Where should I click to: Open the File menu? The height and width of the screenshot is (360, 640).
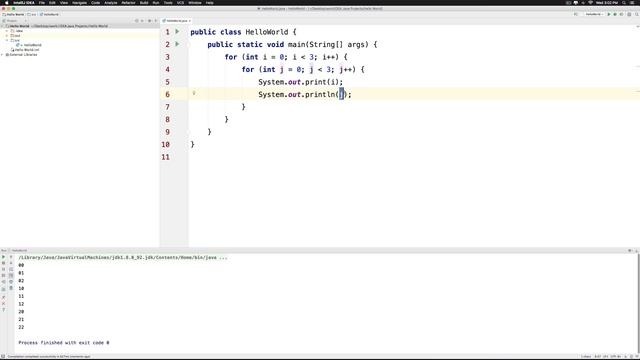click(x=42, y=2)
